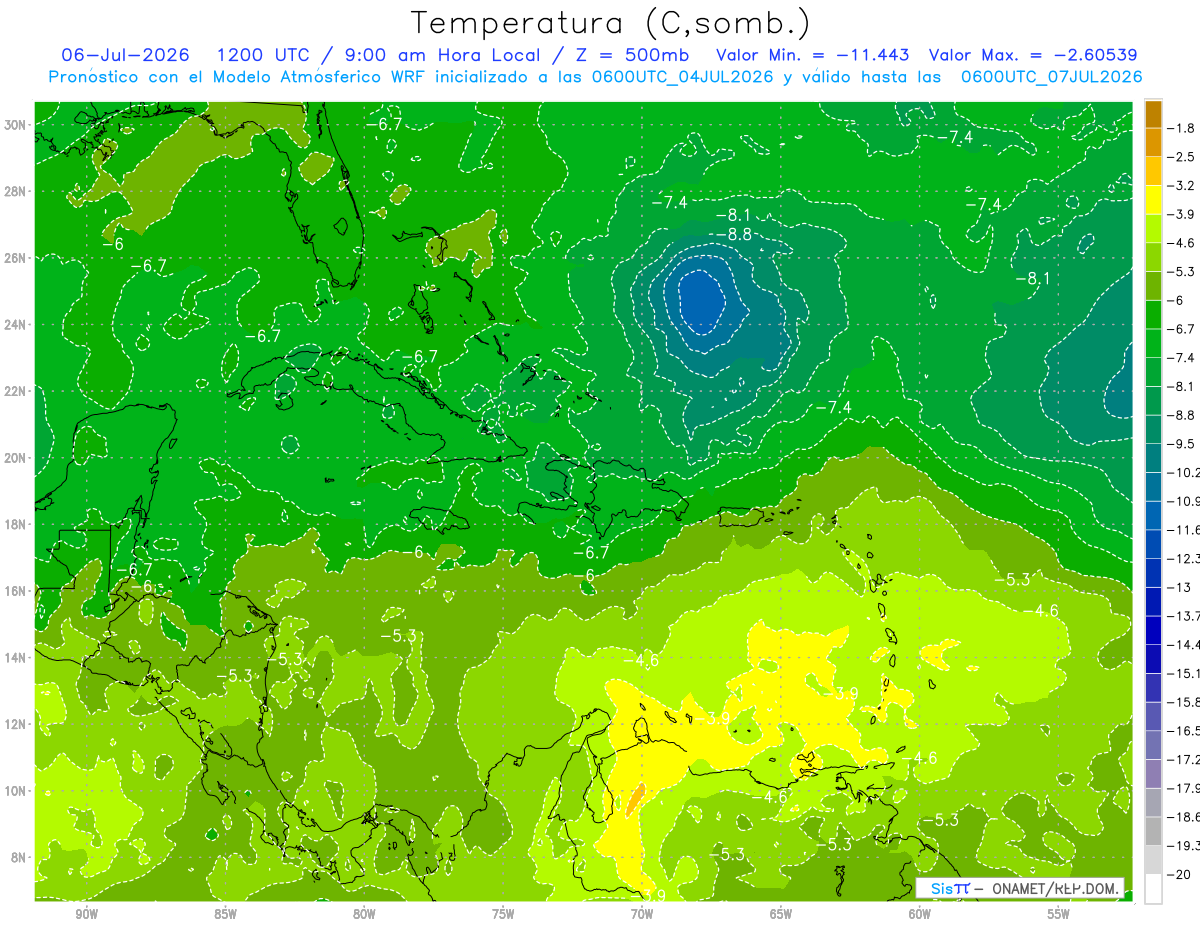Click the "-1.8" color bar label

pyautogui.click(x=1182, y=128)
